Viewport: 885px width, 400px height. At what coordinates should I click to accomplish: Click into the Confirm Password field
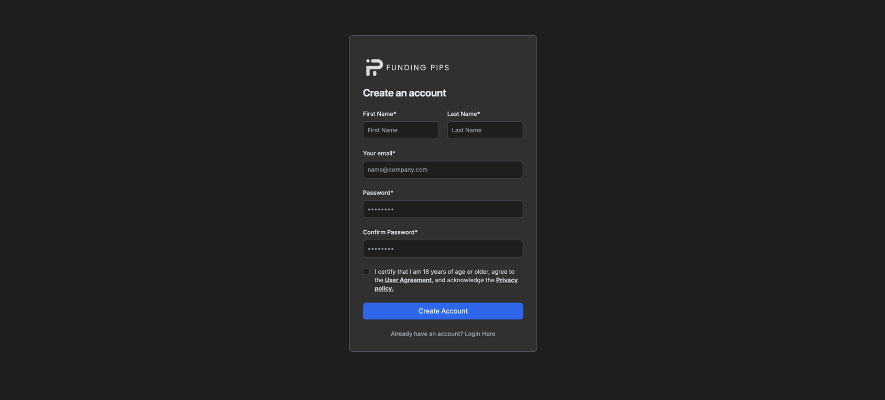tap(443, 249)
